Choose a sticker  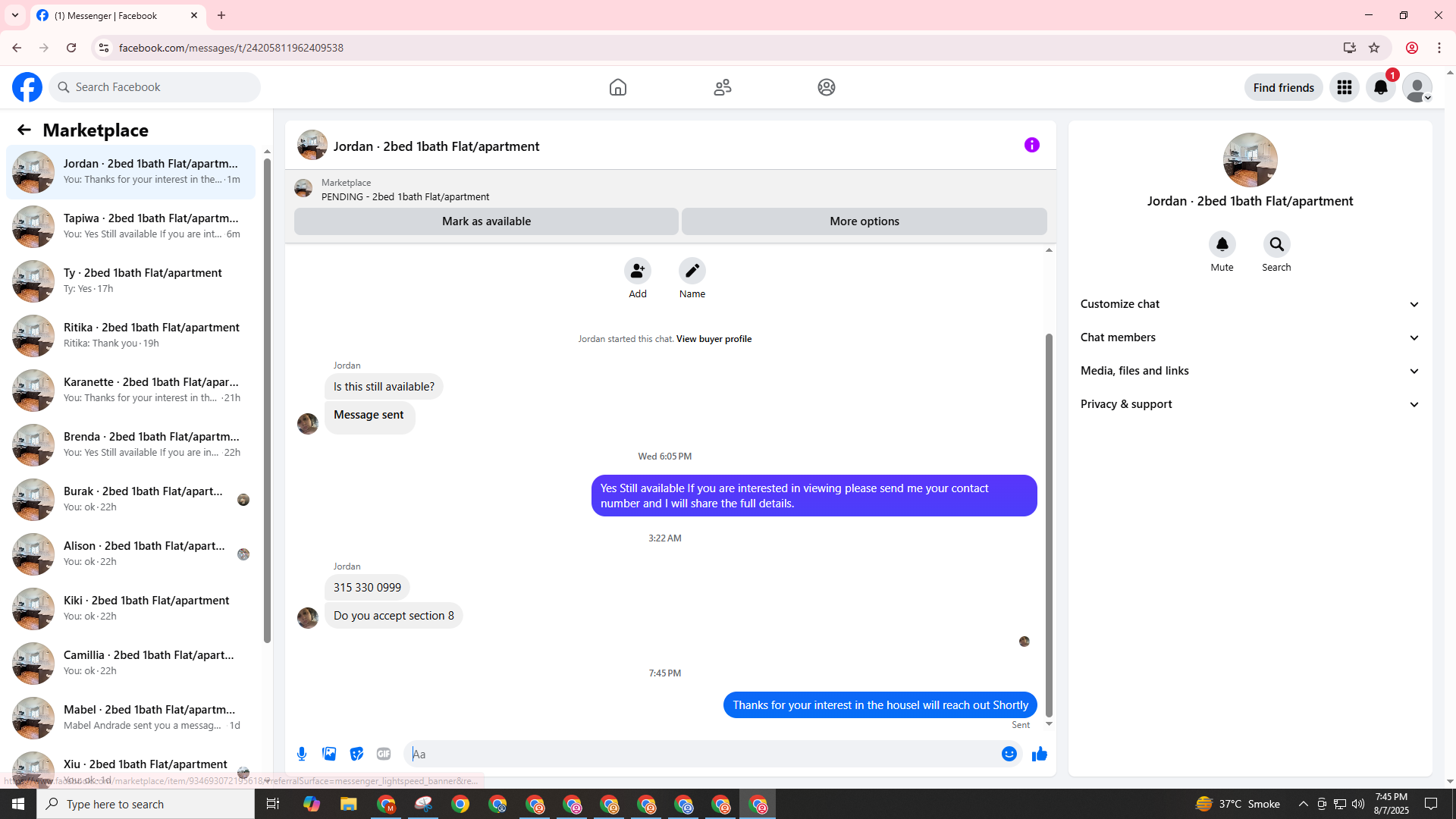pos(356,754)
